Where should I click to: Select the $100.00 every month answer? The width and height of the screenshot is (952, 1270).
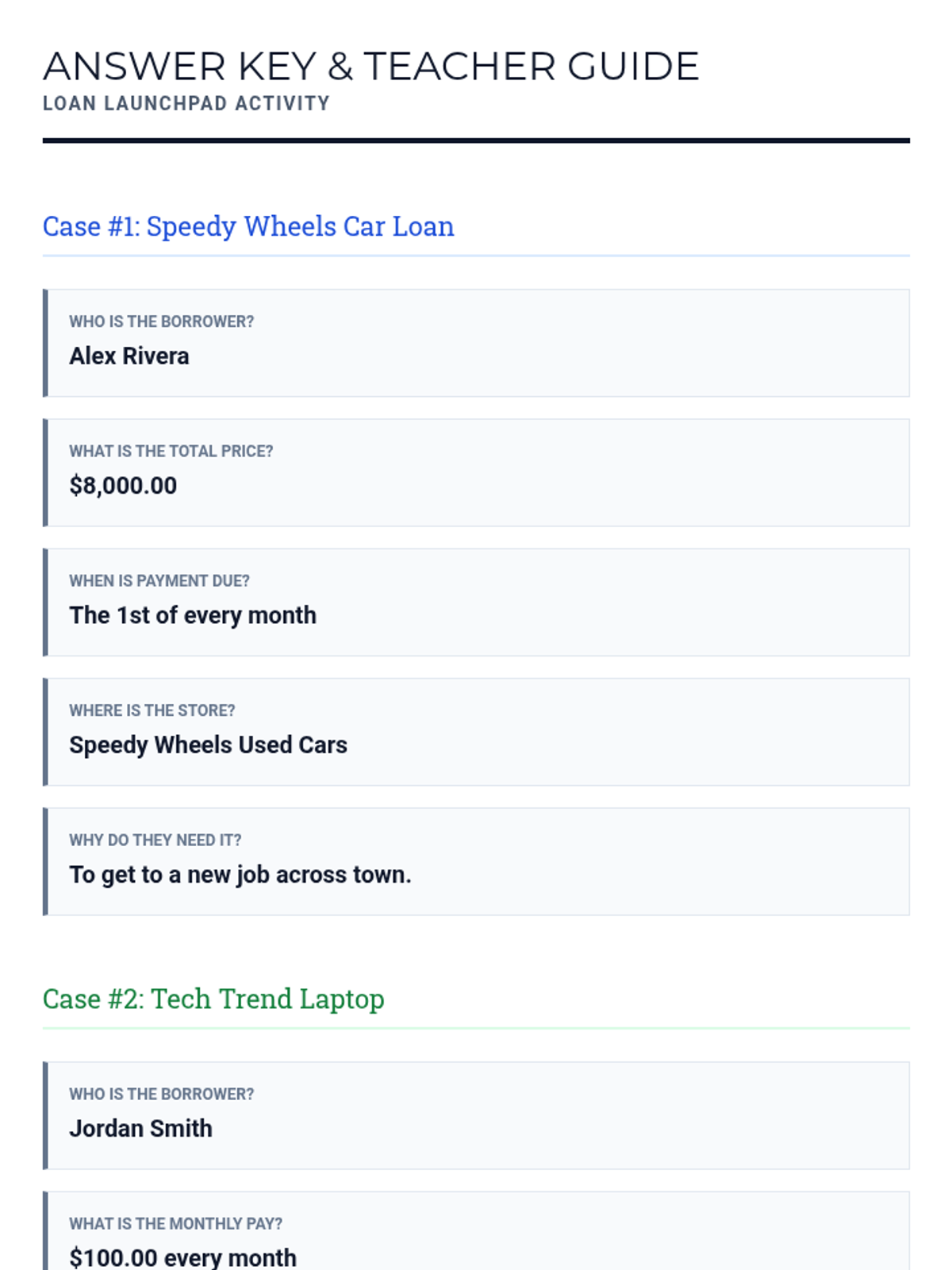point(182,1257)
